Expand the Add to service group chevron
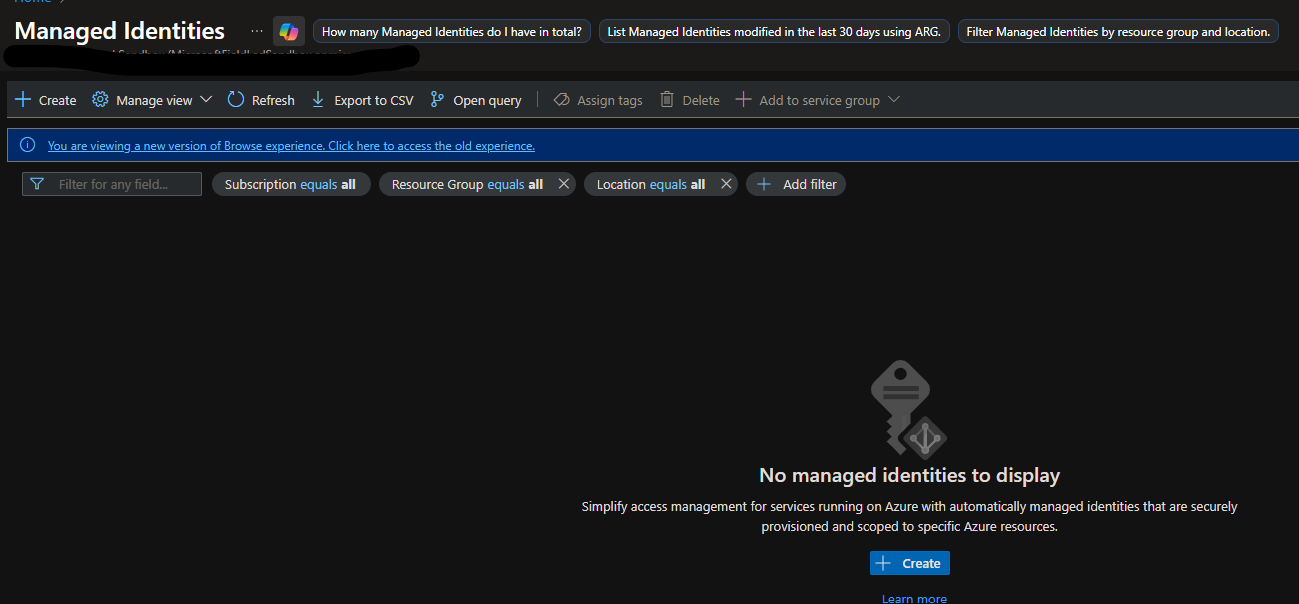 (x=894, y=100)
